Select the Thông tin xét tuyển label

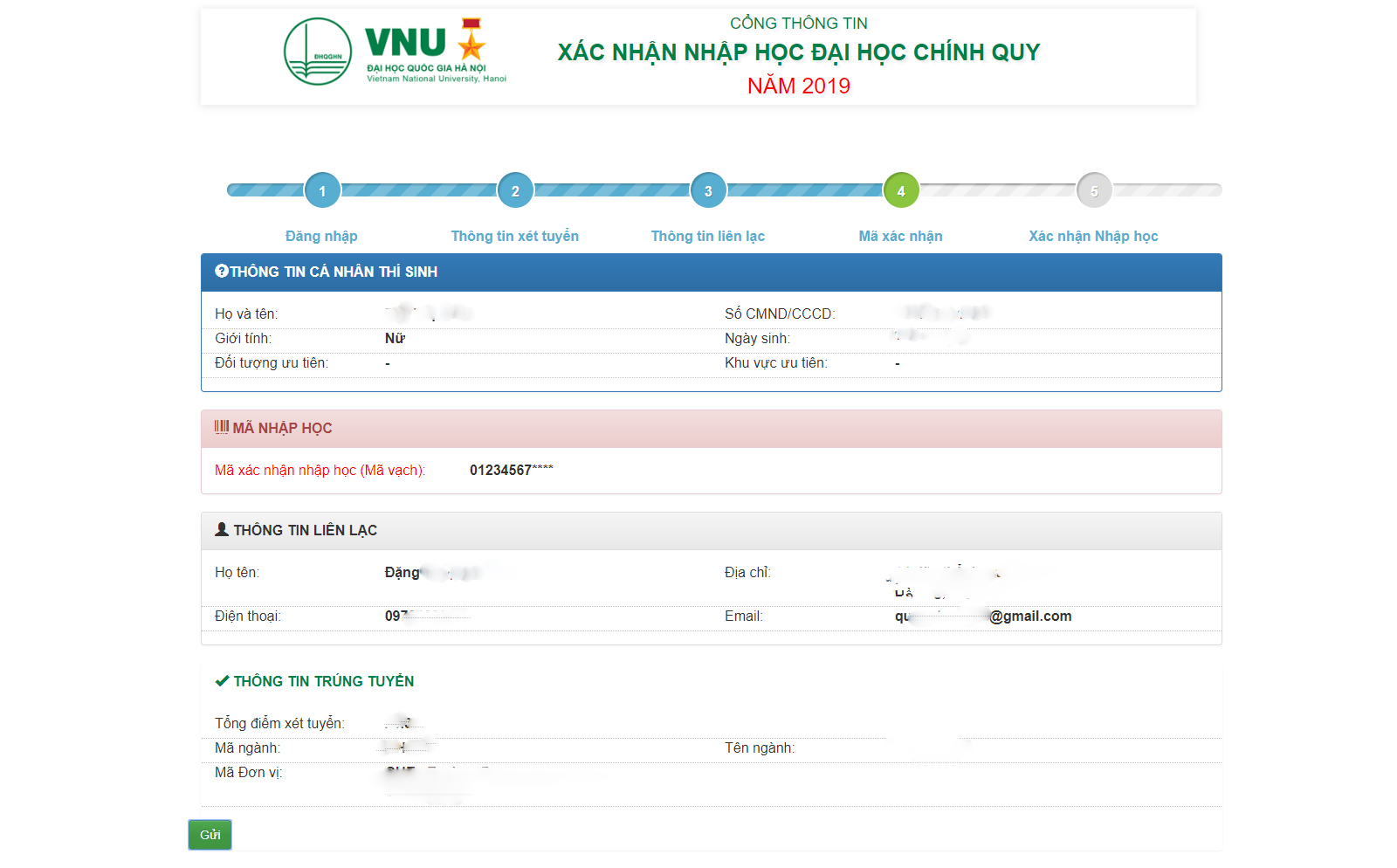[x=514, y=236]
